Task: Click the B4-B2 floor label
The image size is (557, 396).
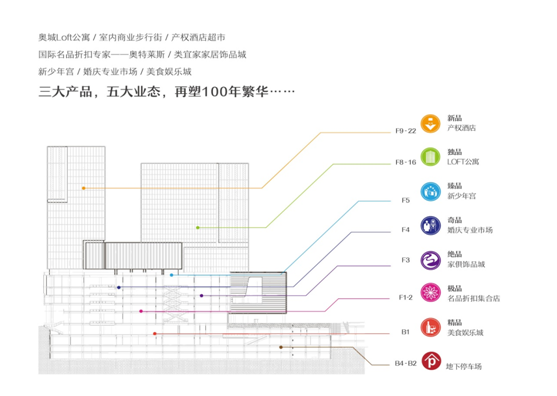Action: point(406,364)
